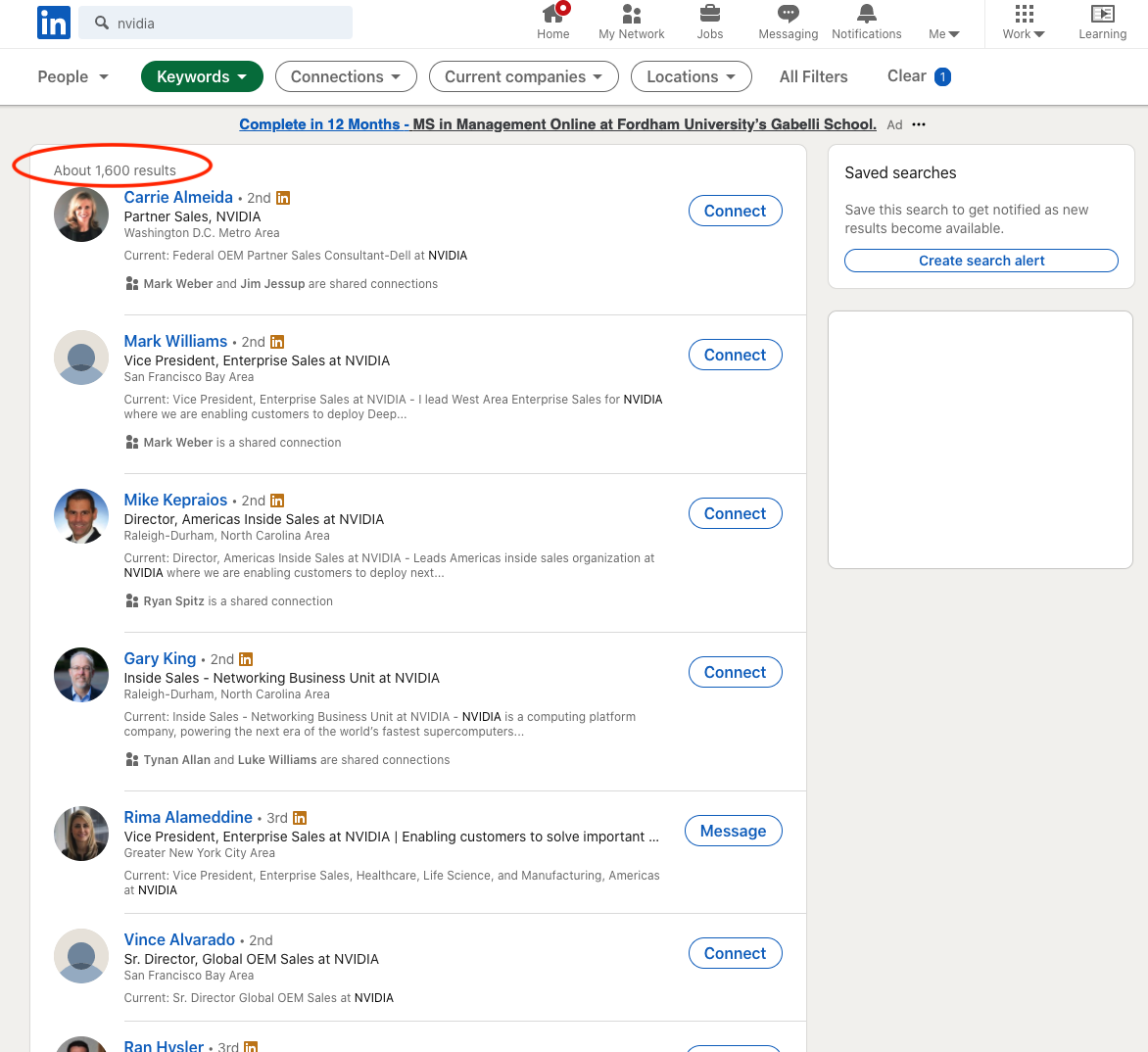The width and height of the screenshot is (1148, 1052).
Task: Connect with Vince Alvarado
Action: 735,953
